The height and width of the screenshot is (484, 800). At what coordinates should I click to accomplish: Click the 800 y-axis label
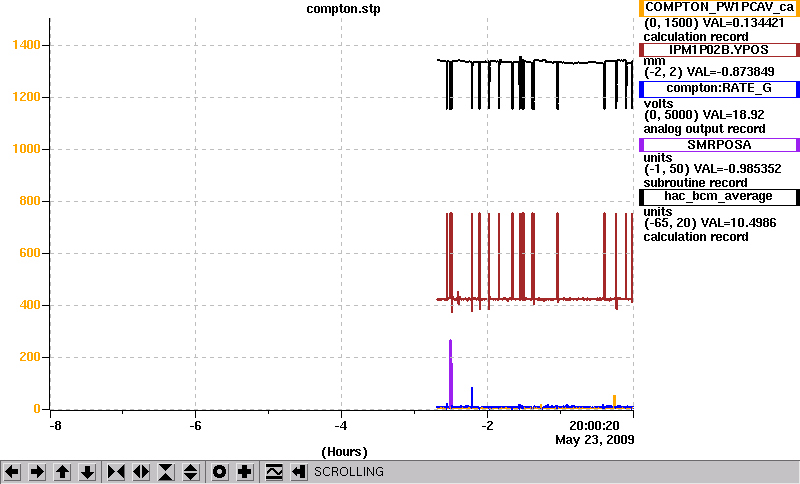click(x=30, y=201)
